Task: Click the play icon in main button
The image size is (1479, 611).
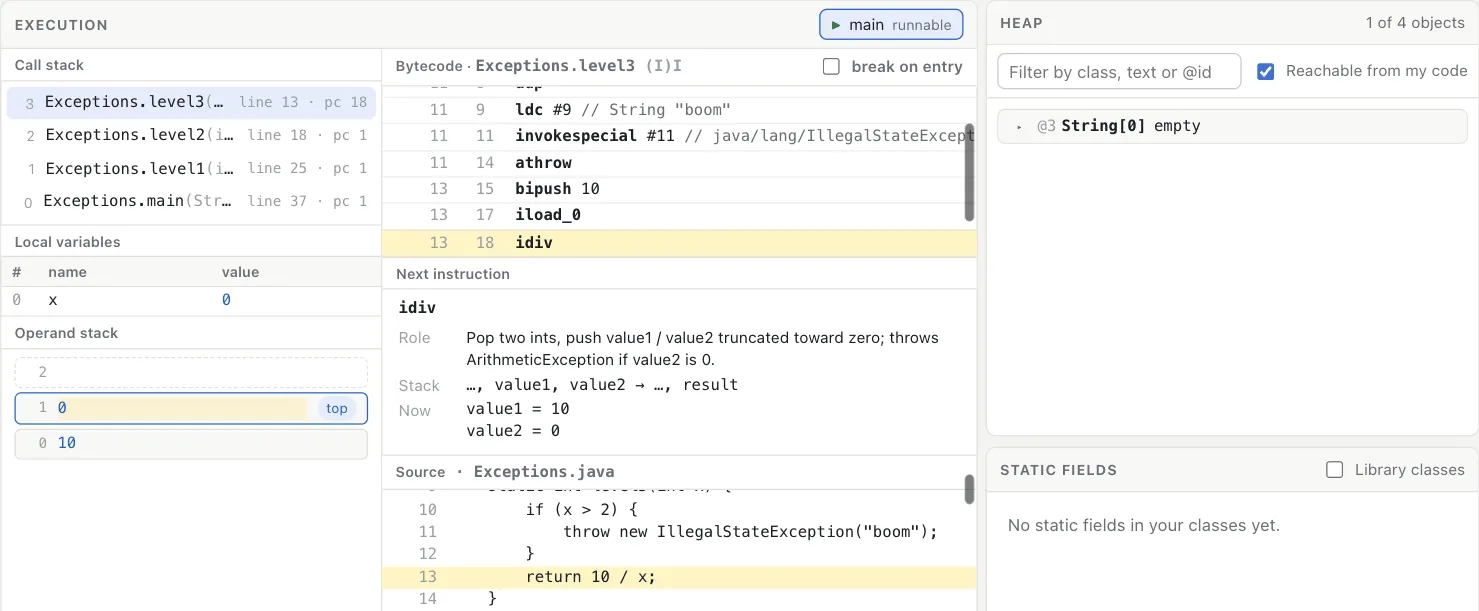Action: pyautogui.click(x=836, y=25)
